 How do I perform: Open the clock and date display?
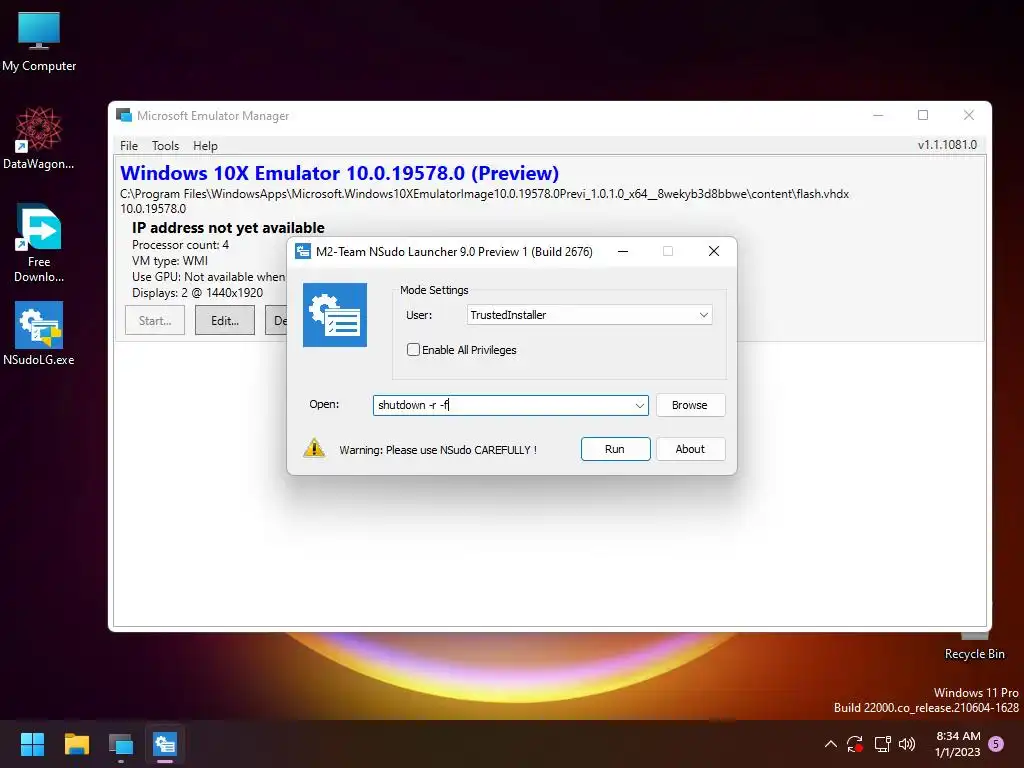(957, 744)
